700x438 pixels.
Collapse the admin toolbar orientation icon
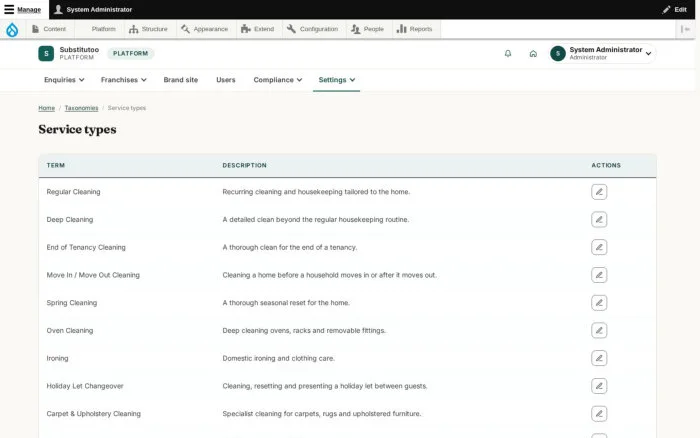685,29
